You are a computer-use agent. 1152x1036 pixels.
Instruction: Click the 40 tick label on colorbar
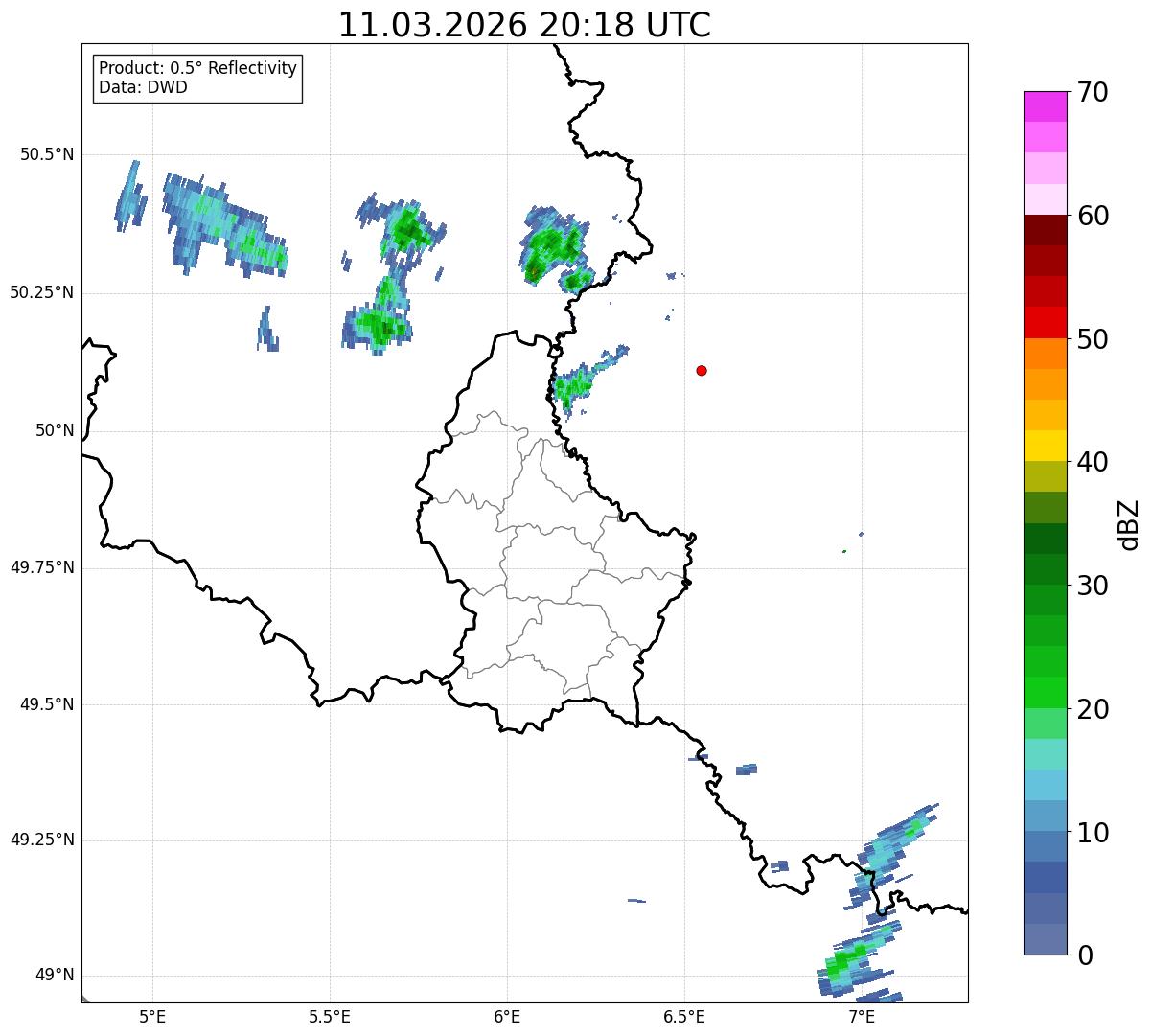click(1093, 462)
